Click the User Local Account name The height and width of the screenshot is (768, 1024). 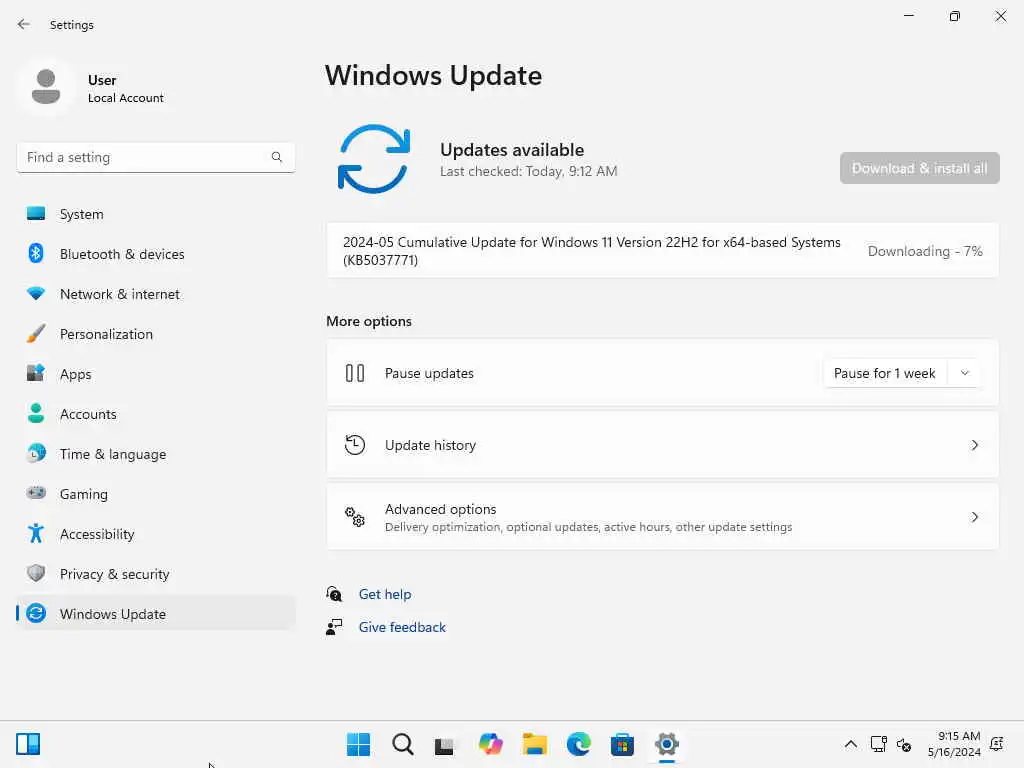[125, 88]
